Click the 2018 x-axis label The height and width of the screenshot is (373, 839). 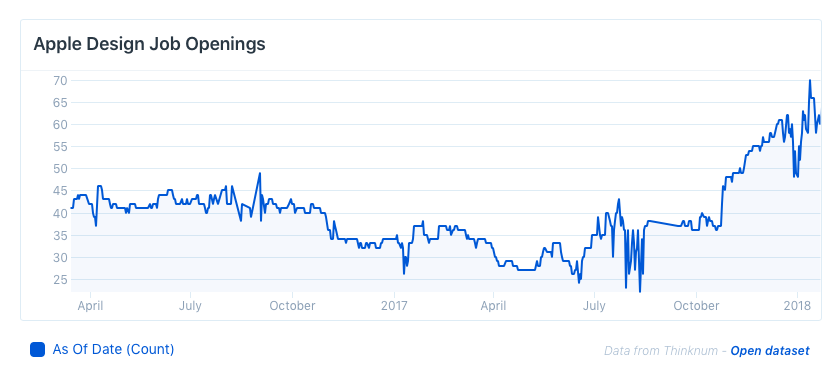click(798, 306)
